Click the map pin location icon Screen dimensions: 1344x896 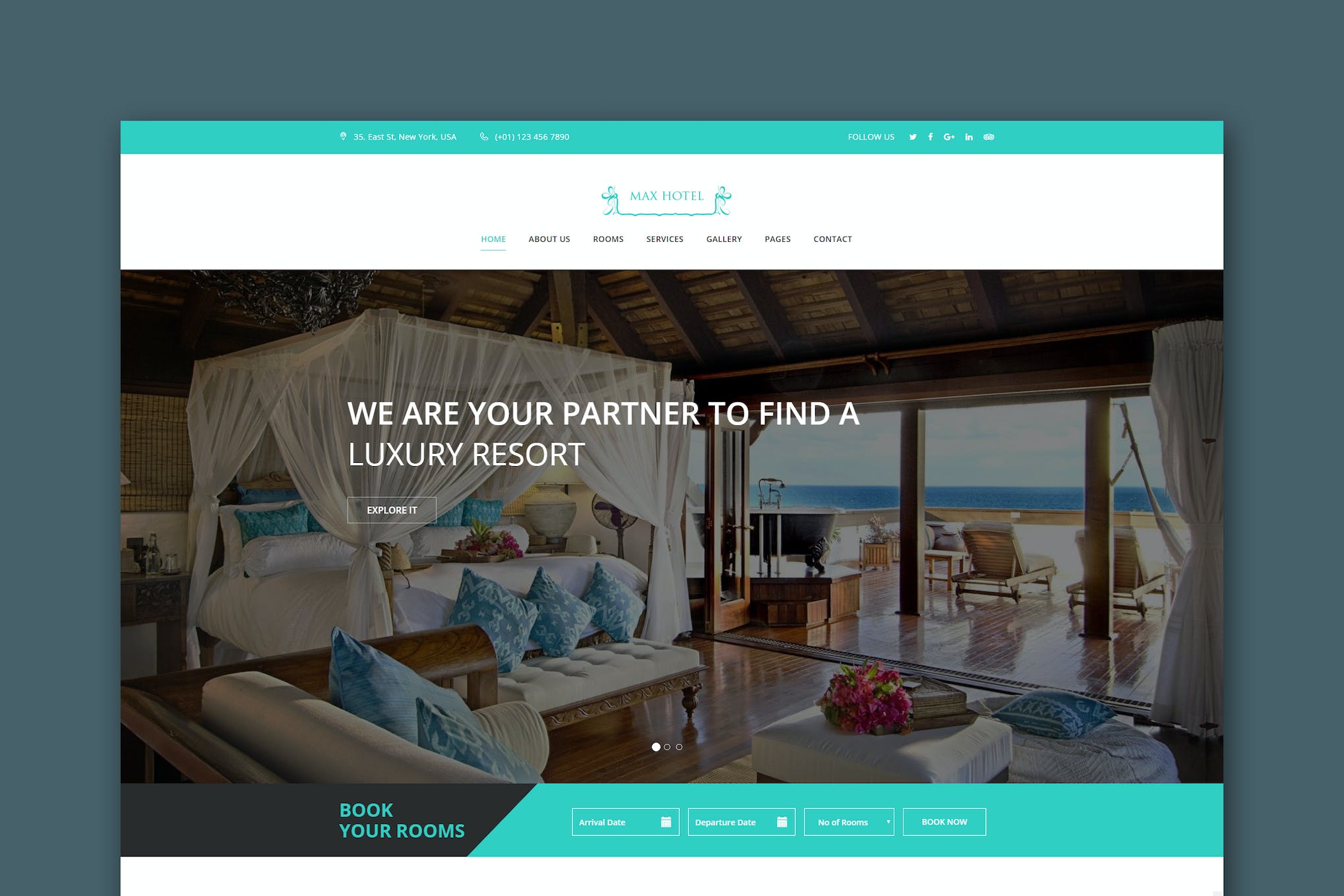click(340, 136)
